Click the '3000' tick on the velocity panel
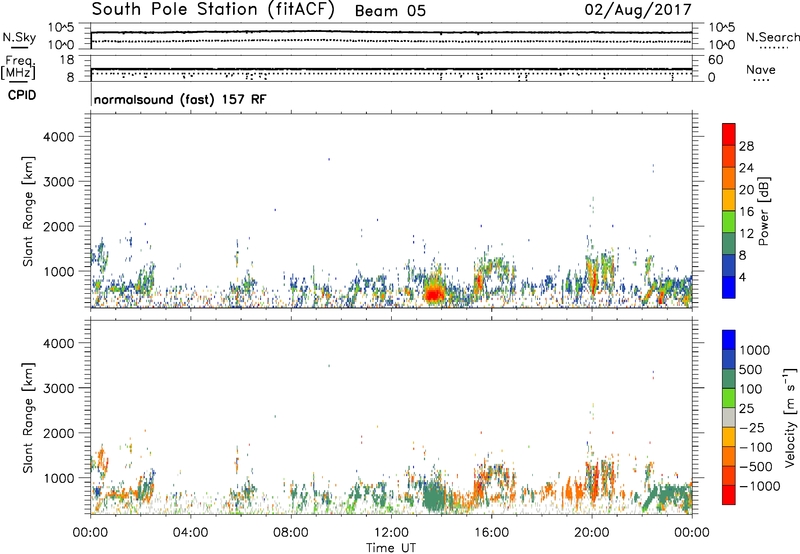Image resolution: width=800 pixels, height=554 pixels. click(58, 388)
